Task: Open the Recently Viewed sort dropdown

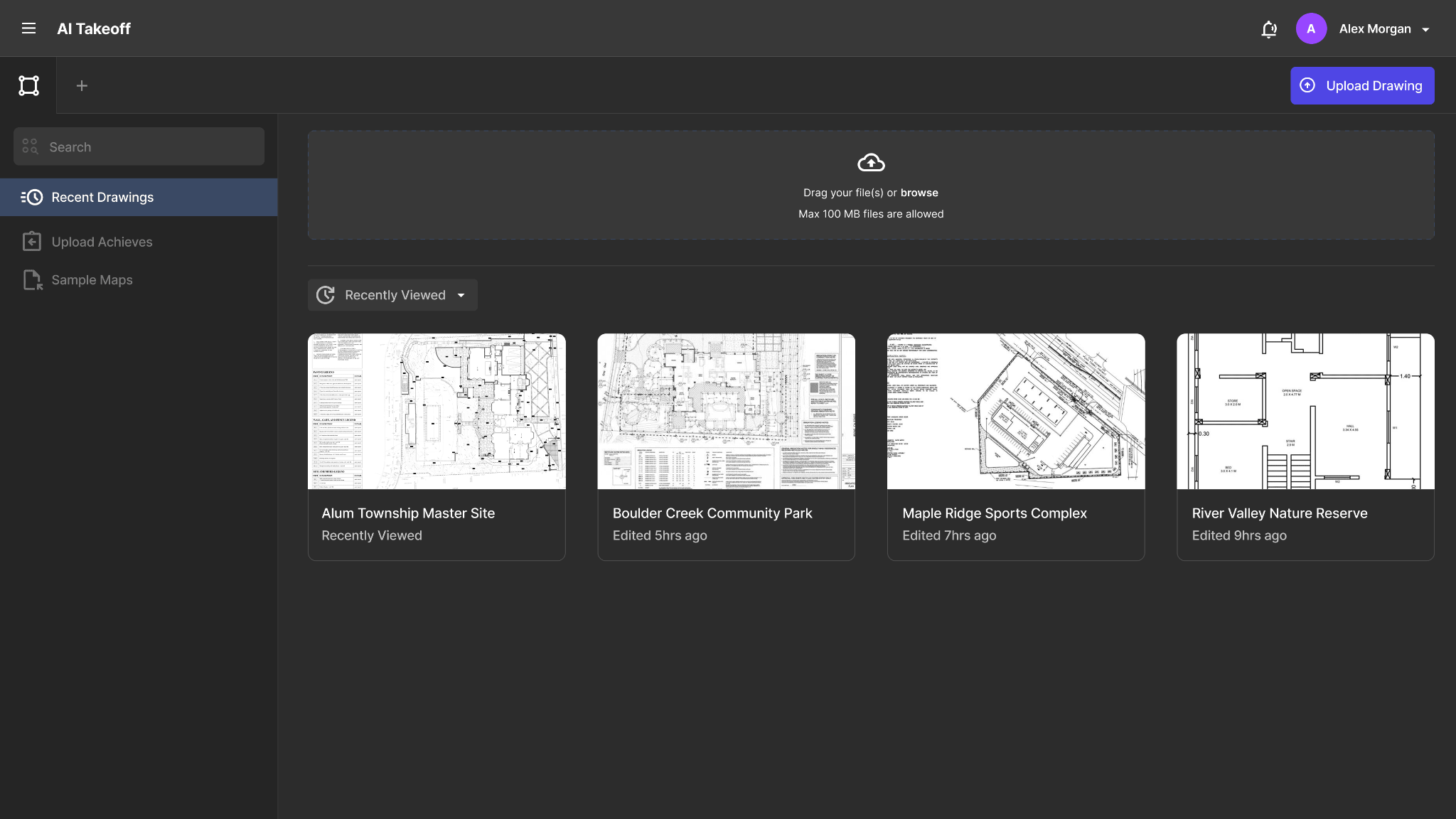Action: coord(392,295)
